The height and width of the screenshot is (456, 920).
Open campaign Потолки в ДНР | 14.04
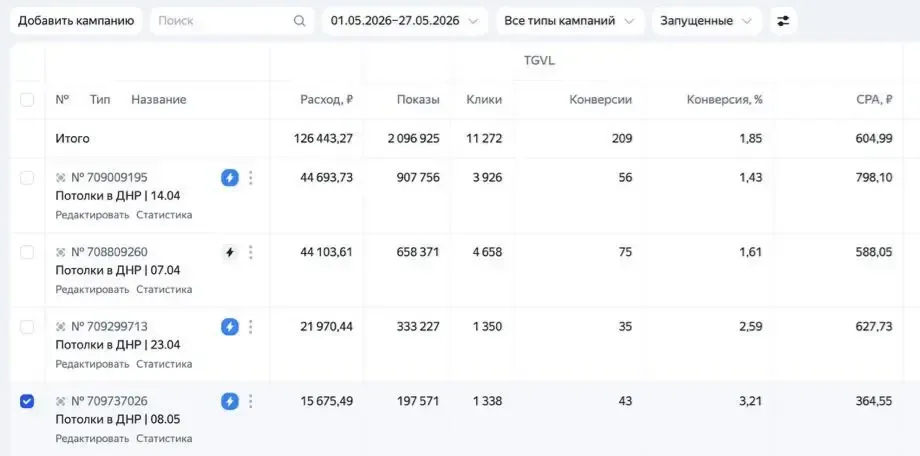(x=118, y=196)
